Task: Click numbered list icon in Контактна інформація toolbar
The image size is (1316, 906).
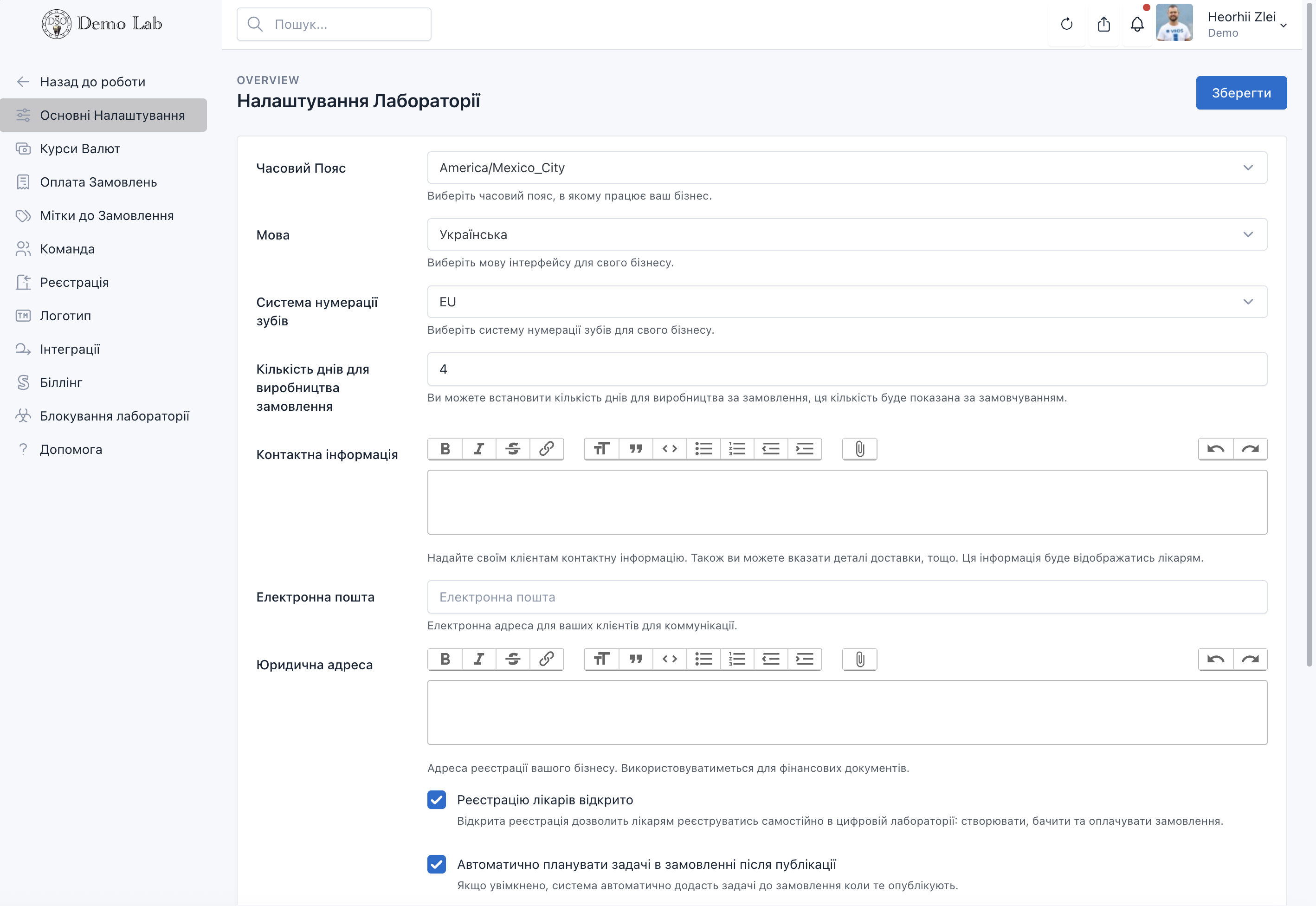Action: coord(736,449)
